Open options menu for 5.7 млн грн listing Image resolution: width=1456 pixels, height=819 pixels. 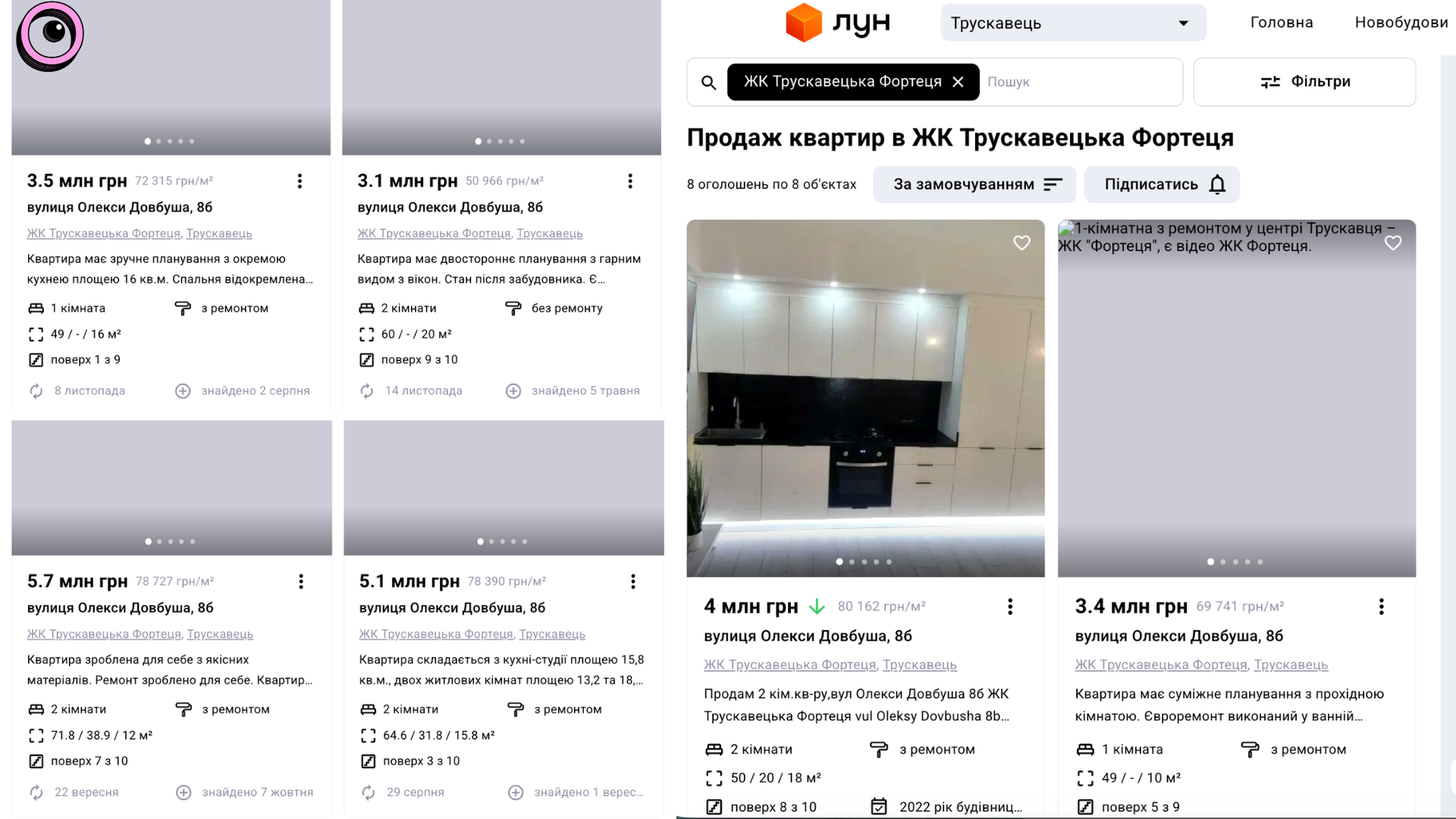point(301,582)
